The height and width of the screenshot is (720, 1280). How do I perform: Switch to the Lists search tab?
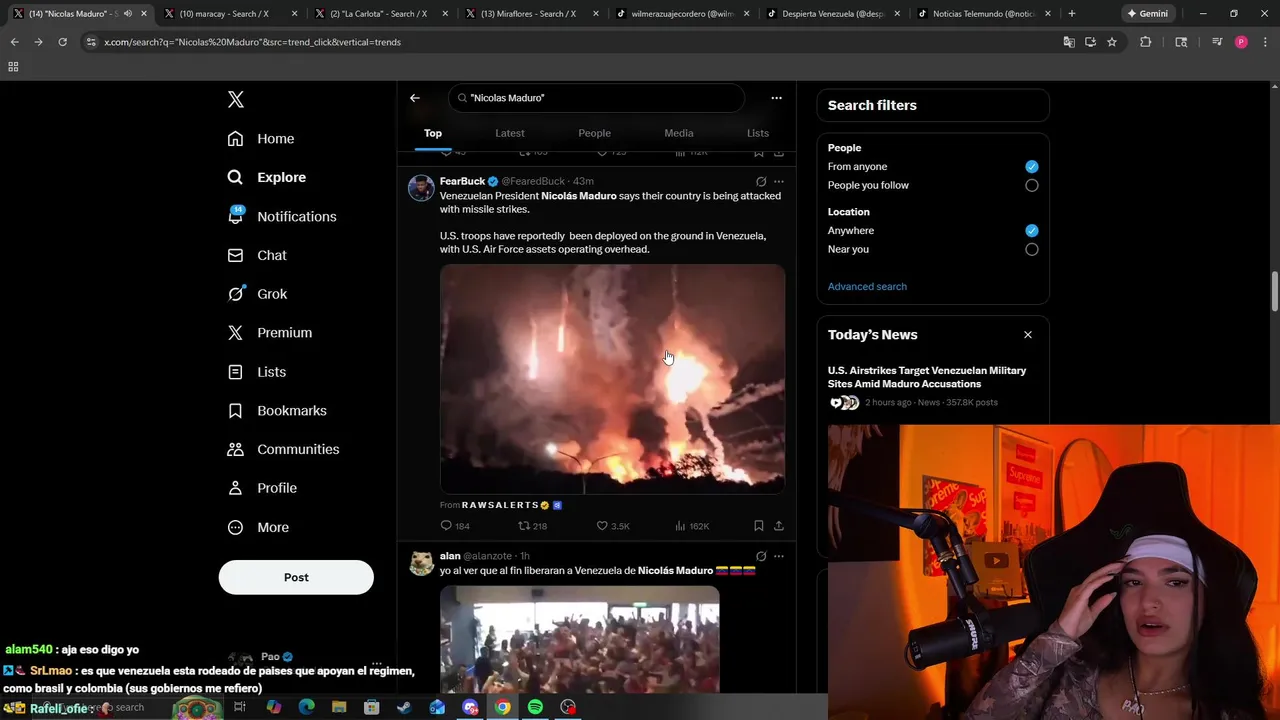click(758, 133)
